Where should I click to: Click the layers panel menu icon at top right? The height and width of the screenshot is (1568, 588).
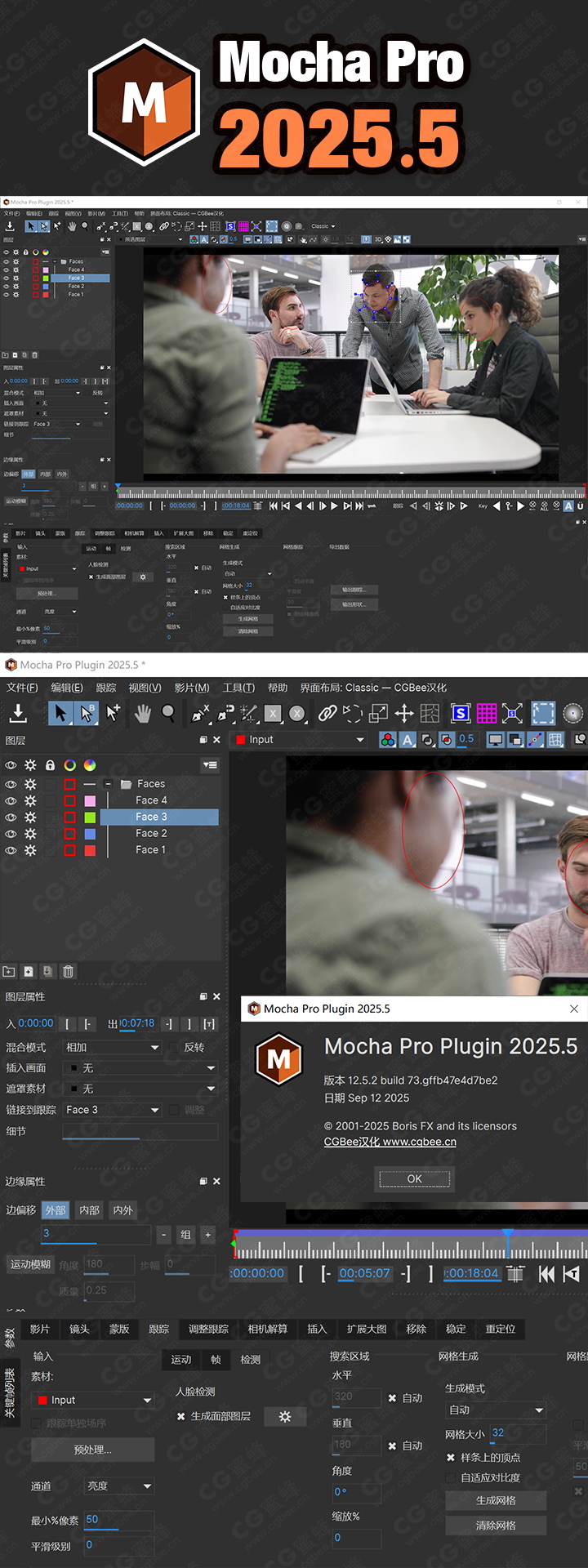point(210,765)
